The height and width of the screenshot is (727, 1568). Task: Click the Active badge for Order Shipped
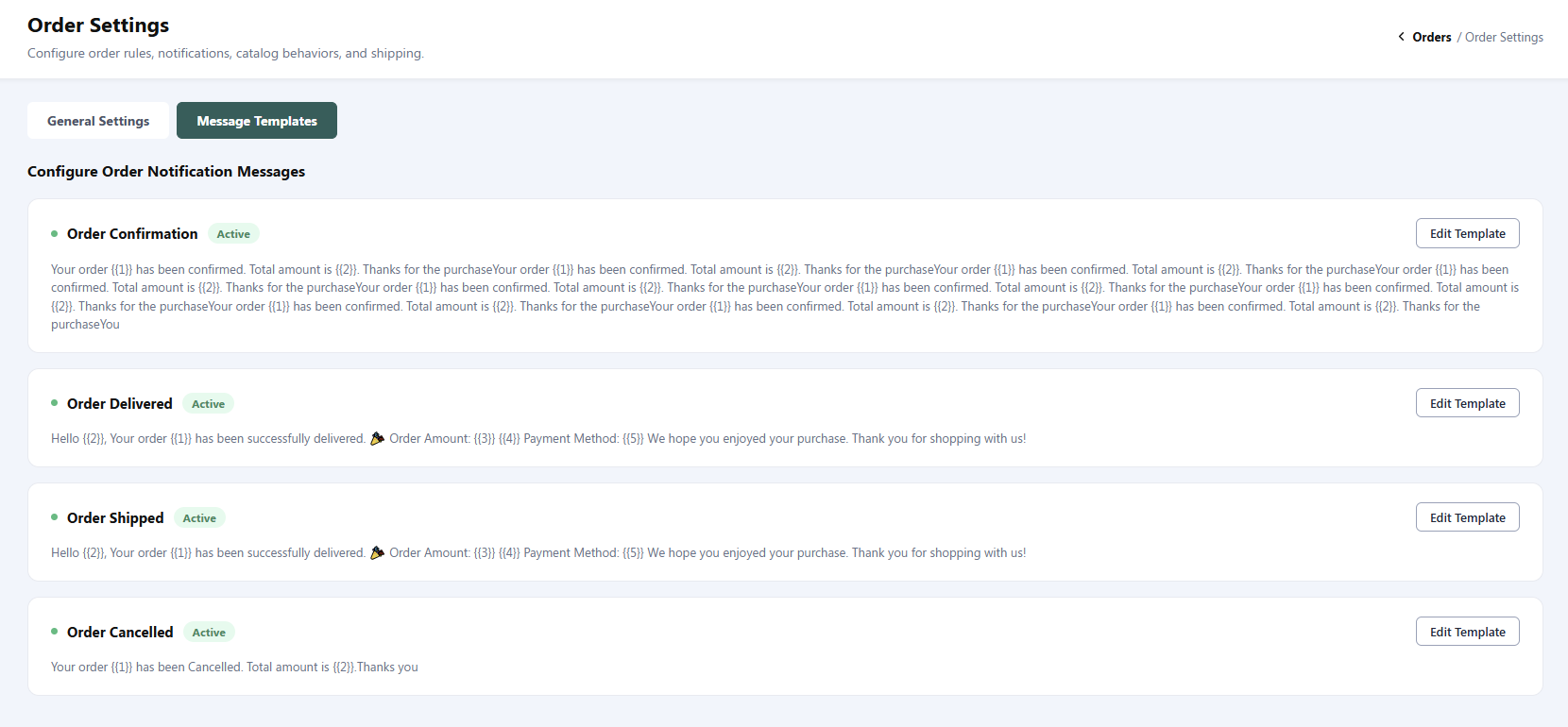[x=199, y=518]
